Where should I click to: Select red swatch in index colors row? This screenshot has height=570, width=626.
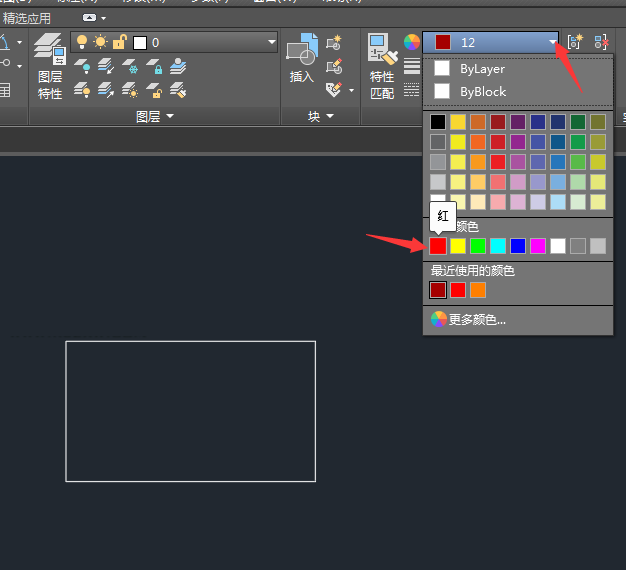pos(438,246)
